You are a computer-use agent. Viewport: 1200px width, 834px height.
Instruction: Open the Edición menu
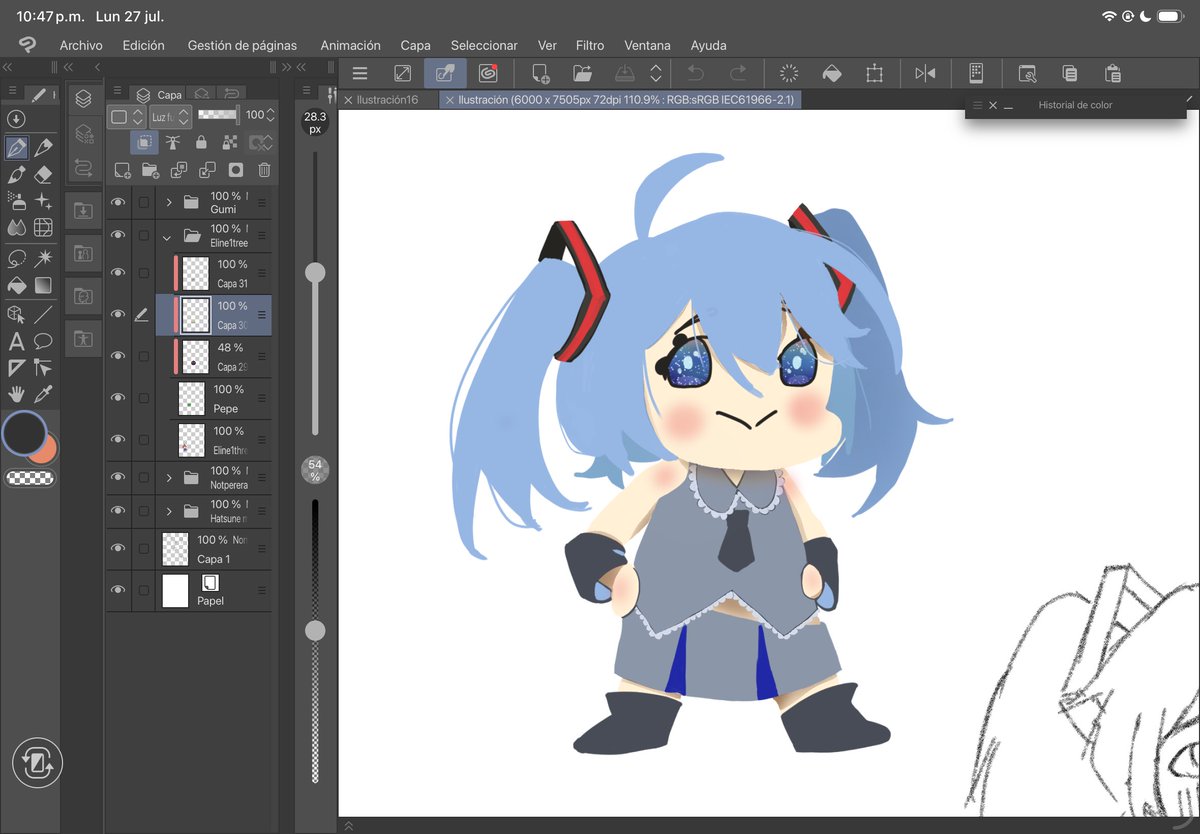144,45
